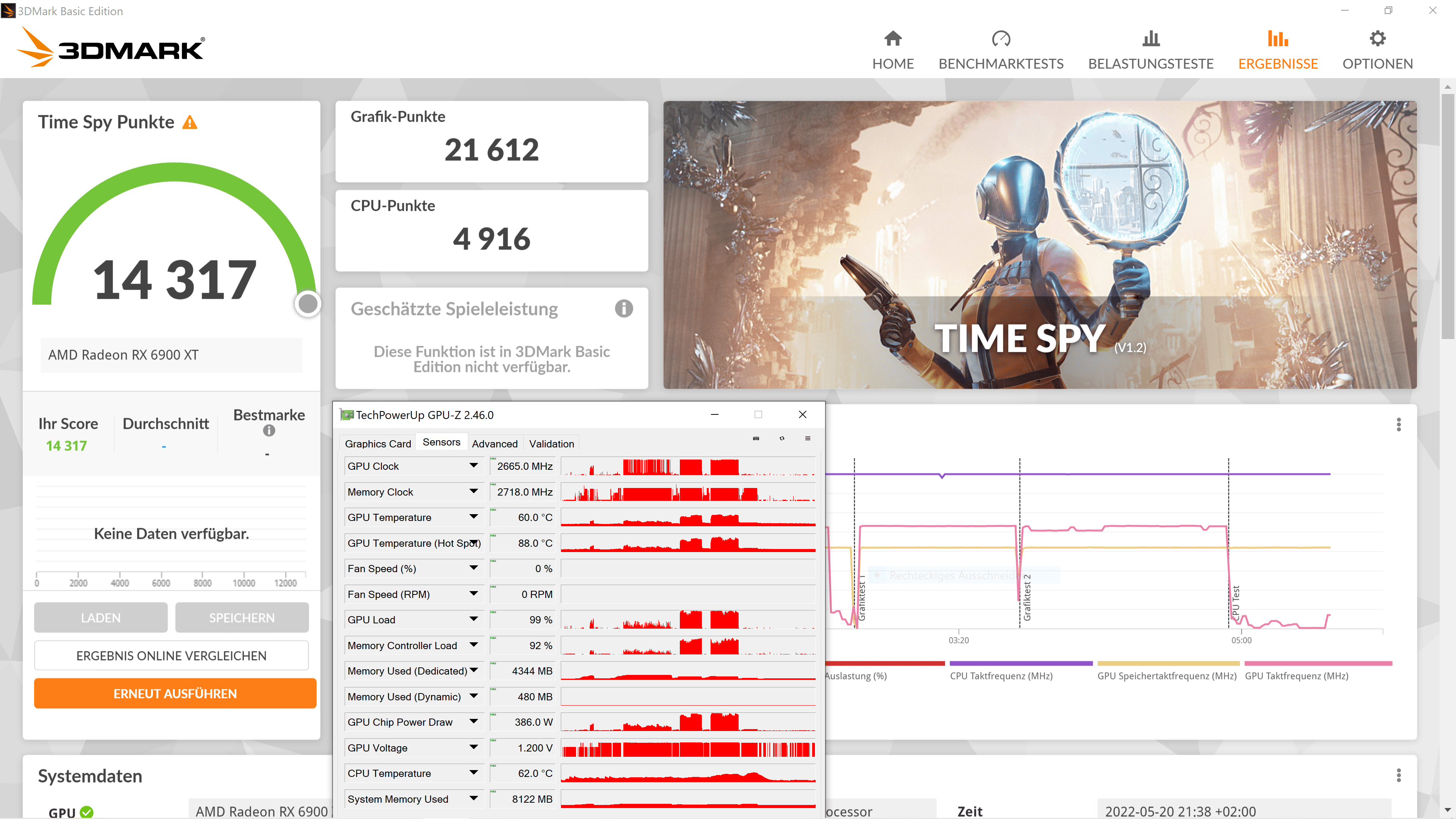
Task: Open the GPU-Z hamburger menu icon
Action: pyautogui.click(x=808, y=438)
